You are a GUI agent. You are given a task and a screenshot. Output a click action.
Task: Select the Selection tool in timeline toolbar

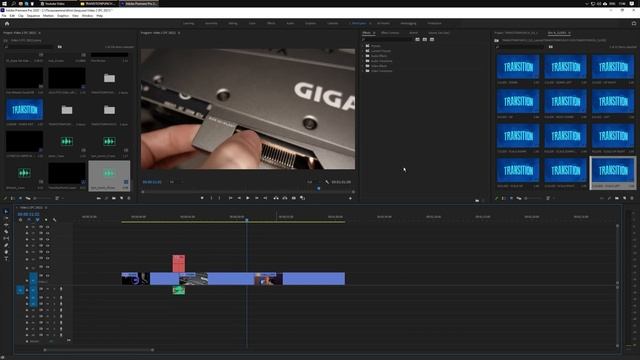(x=6, y=212)
